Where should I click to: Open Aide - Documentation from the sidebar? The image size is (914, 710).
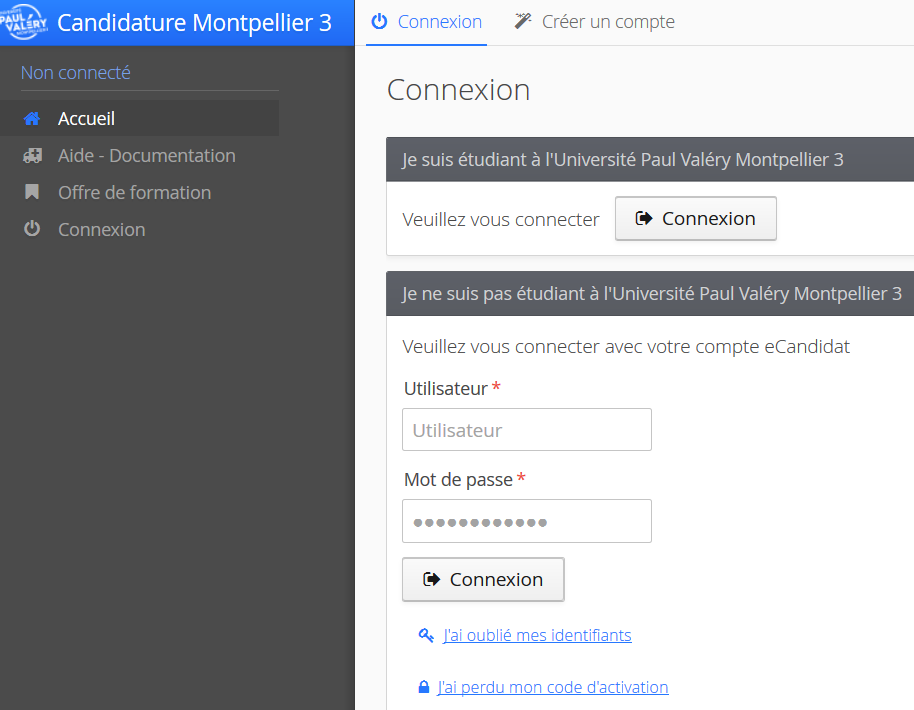[147, 156]
